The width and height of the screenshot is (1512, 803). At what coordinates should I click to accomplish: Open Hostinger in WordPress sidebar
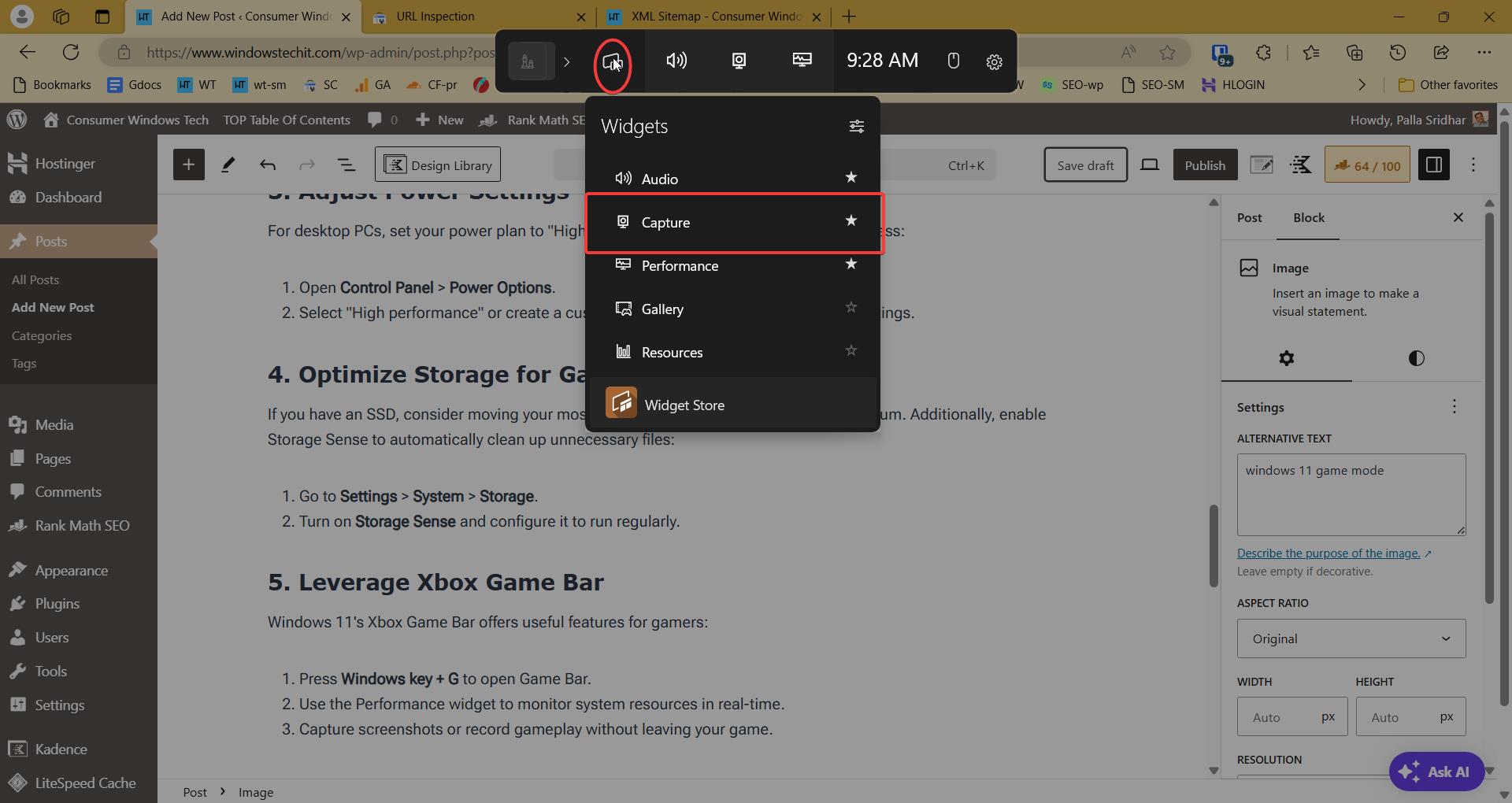(79, 163)
